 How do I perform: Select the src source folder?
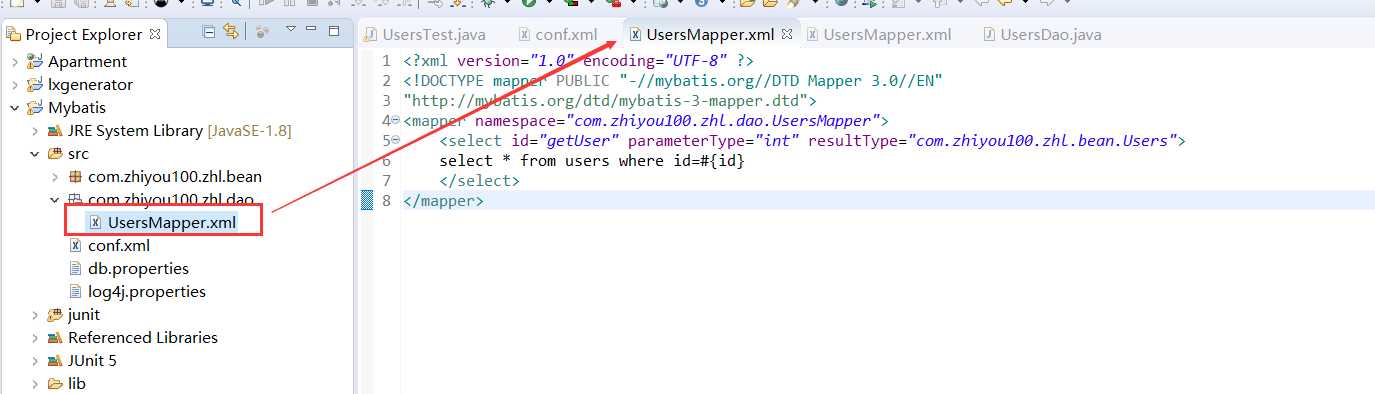[x=78, y=154]
